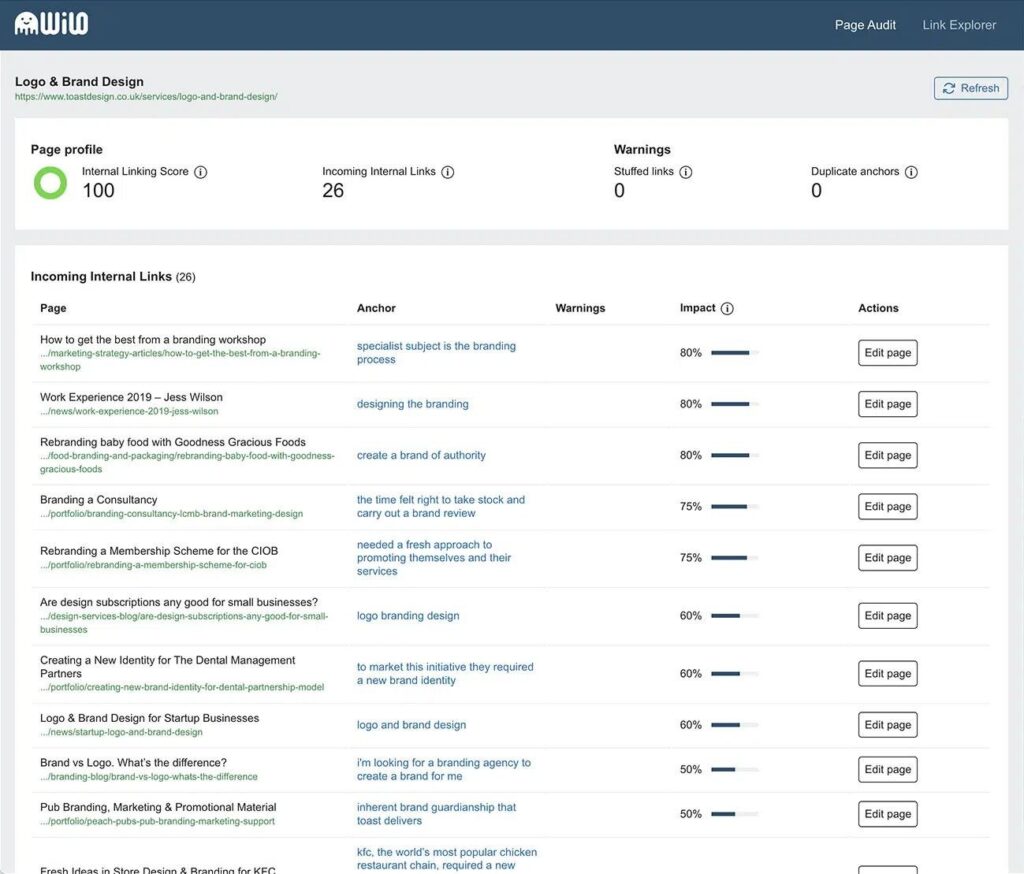Open anchor 'needed a fresh approach to promoting'
The image size is (1024, 874).
434,558
